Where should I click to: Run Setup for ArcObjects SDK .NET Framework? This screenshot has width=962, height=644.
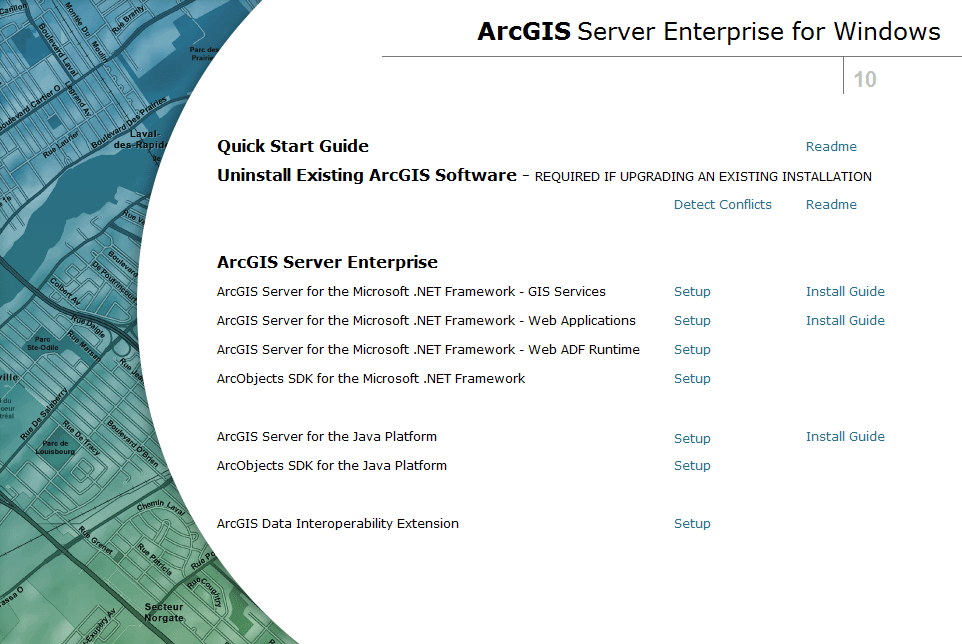click(692, 379)
